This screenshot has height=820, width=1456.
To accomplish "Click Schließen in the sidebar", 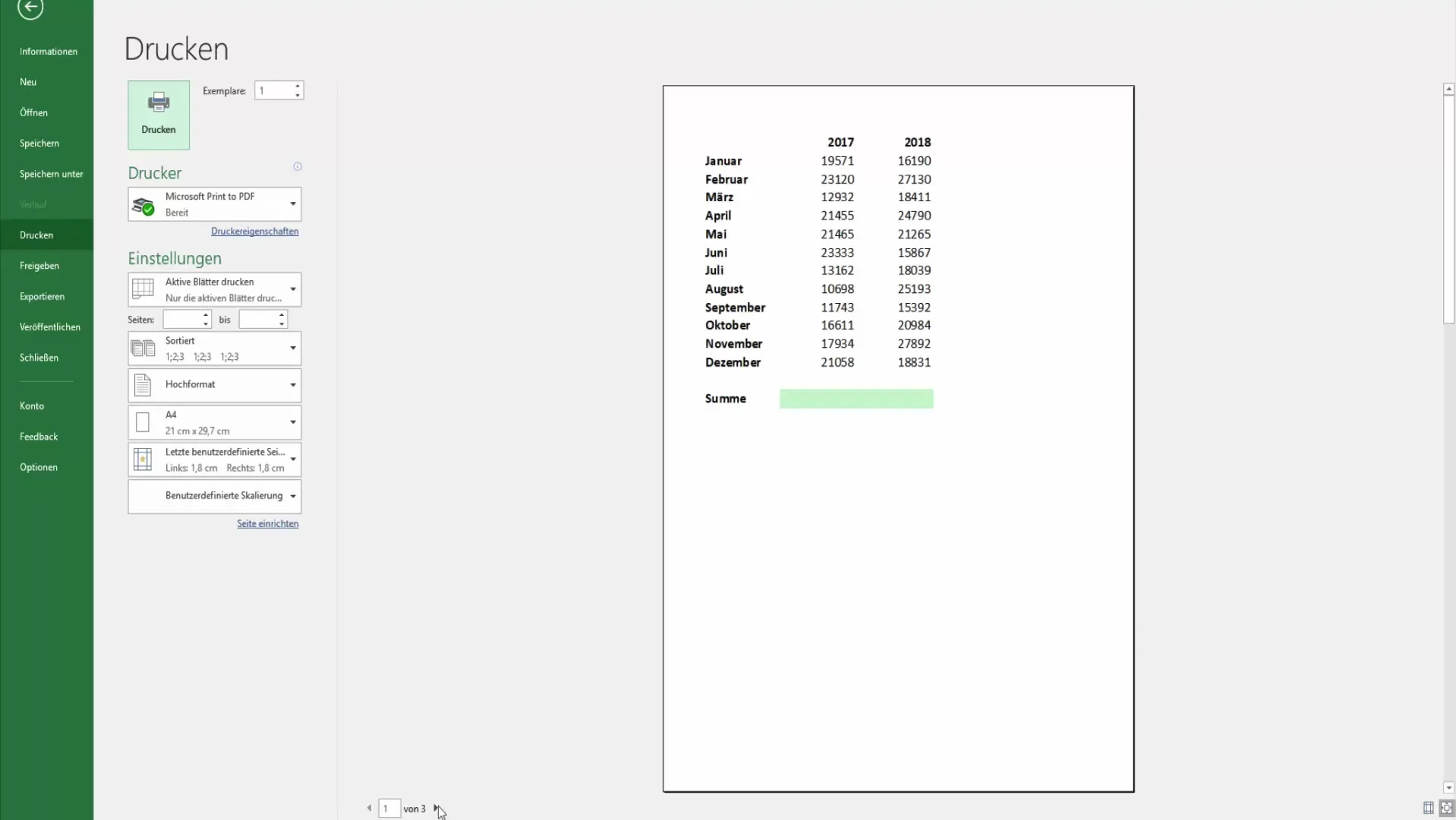I will (39, 358).
